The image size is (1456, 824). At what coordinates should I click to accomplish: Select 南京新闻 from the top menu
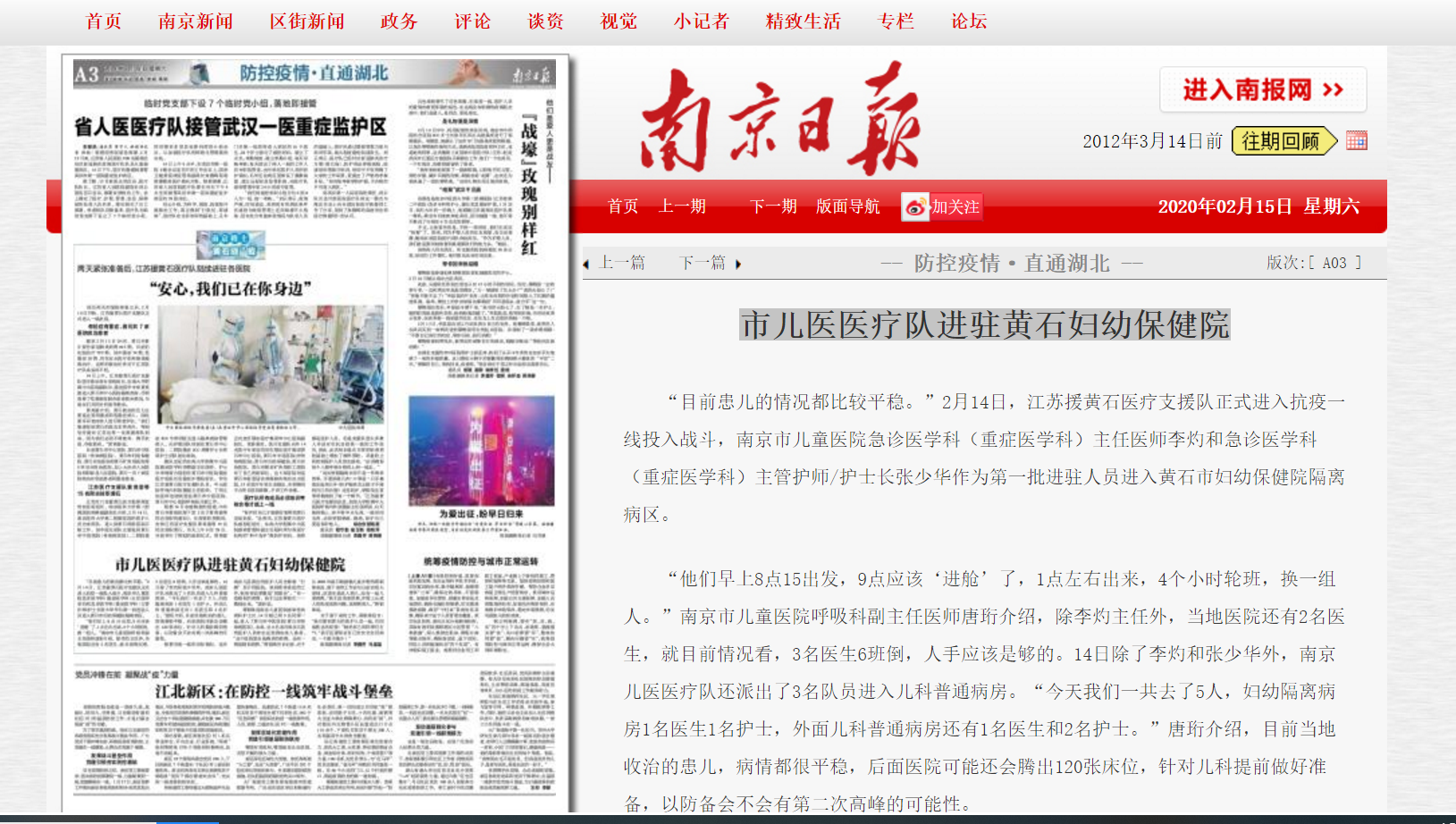pyautogui.click(x=196, y=21)
